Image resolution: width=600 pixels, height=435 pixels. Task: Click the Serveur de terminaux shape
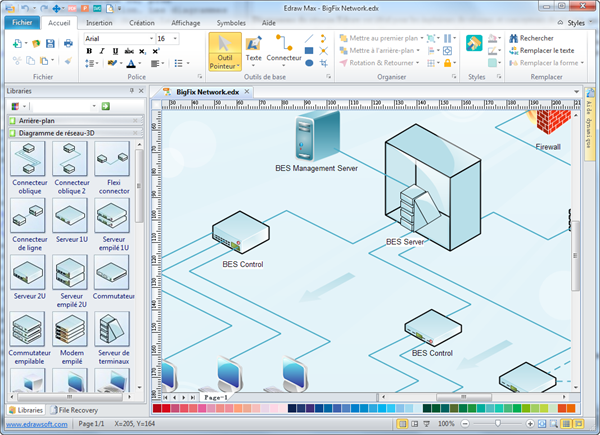point(114,338)
